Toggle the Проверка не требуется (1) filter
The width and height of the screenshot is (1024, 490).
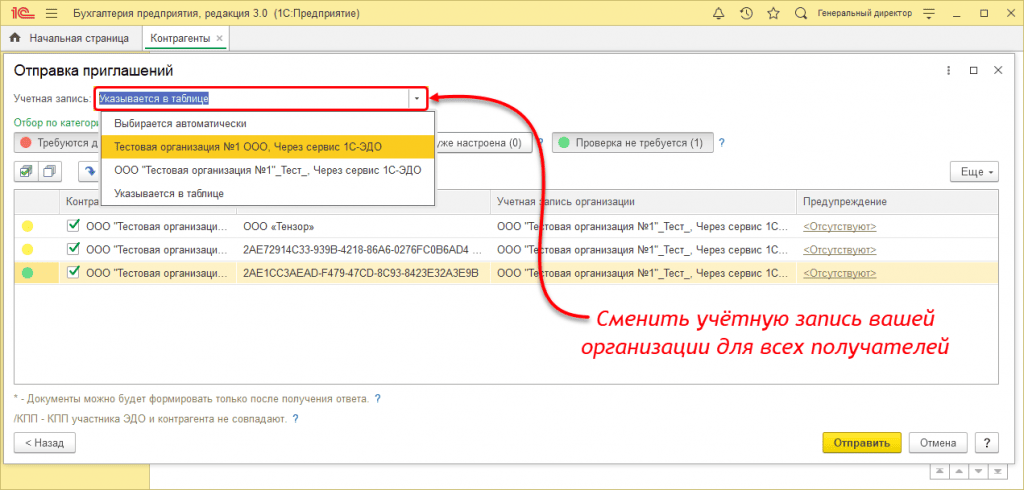coord(631,143)
